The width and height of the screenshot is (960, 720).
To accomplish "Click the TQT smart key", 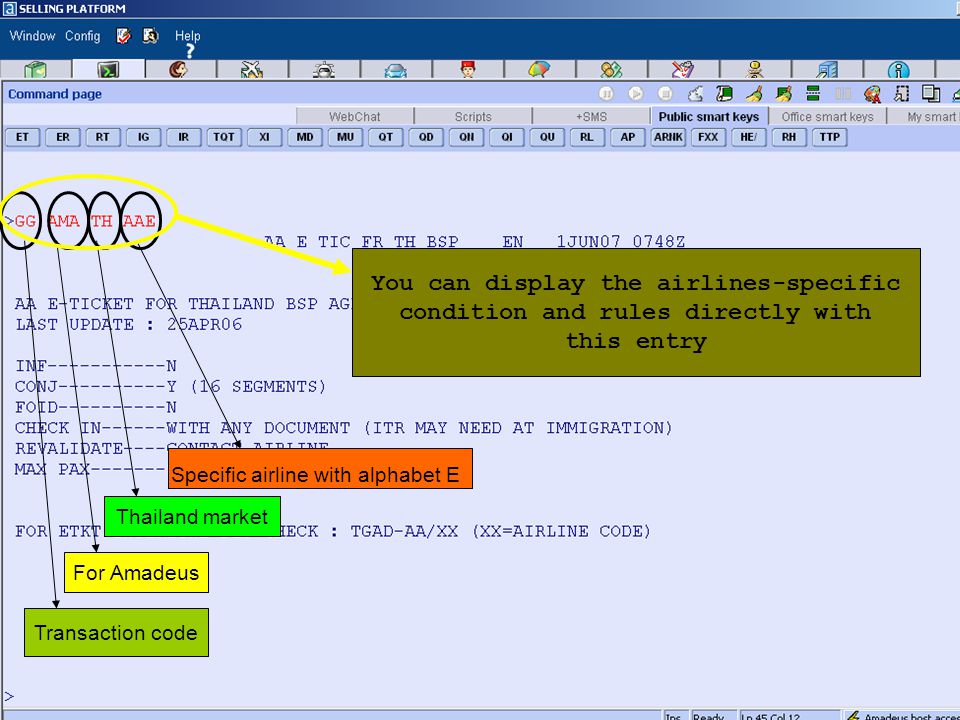I will pyautogui.click(x=224, y=137).
